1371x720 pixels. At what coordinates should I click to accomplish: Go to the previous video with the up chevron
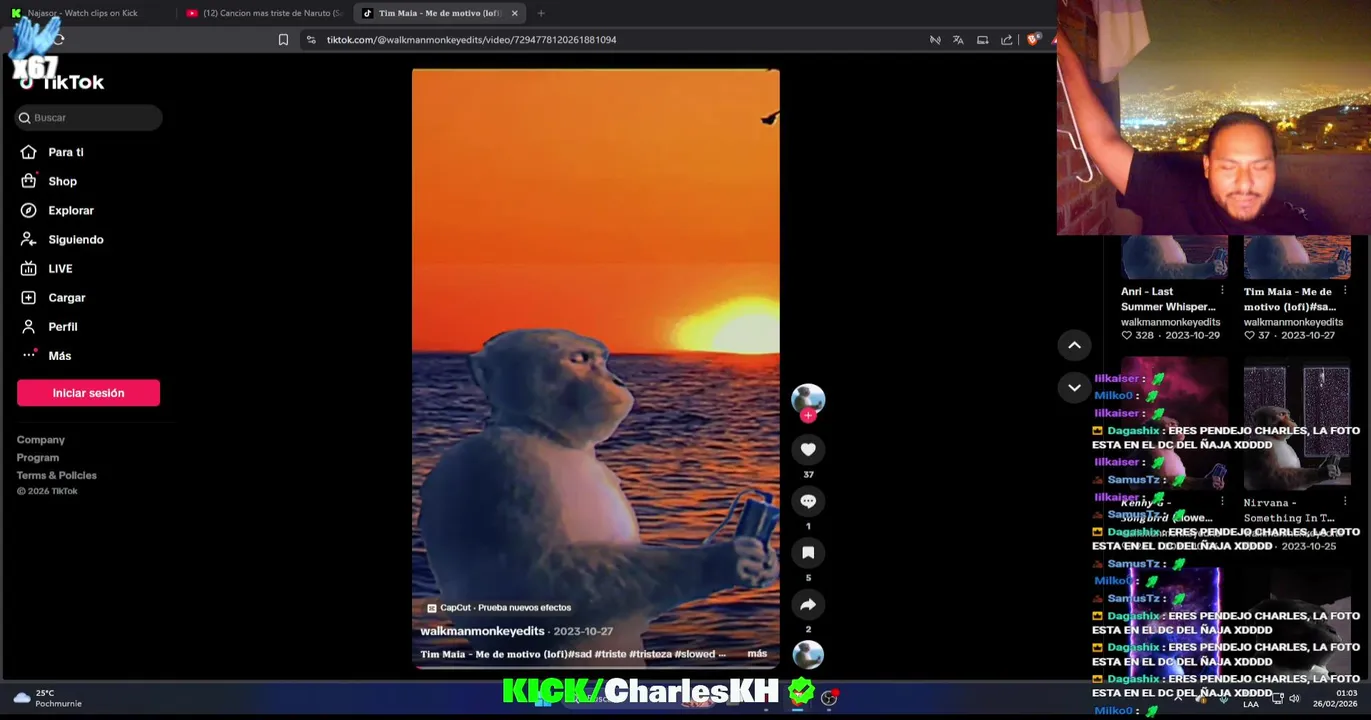click(x=1074, y=345)
